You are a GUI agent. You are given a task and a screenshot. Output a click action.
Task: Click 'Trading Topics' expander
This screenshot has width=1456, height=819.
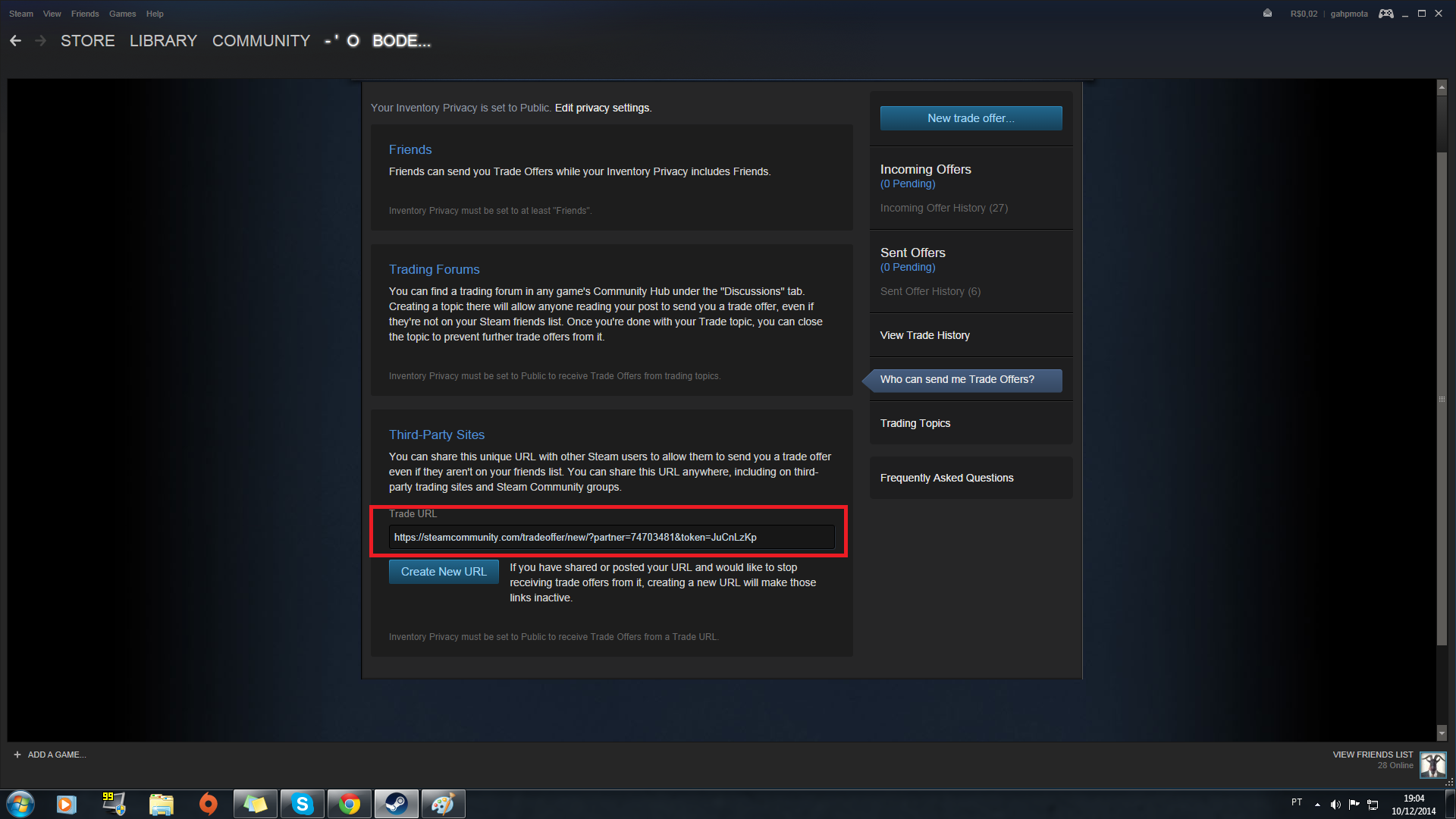[x=915, y=422]
